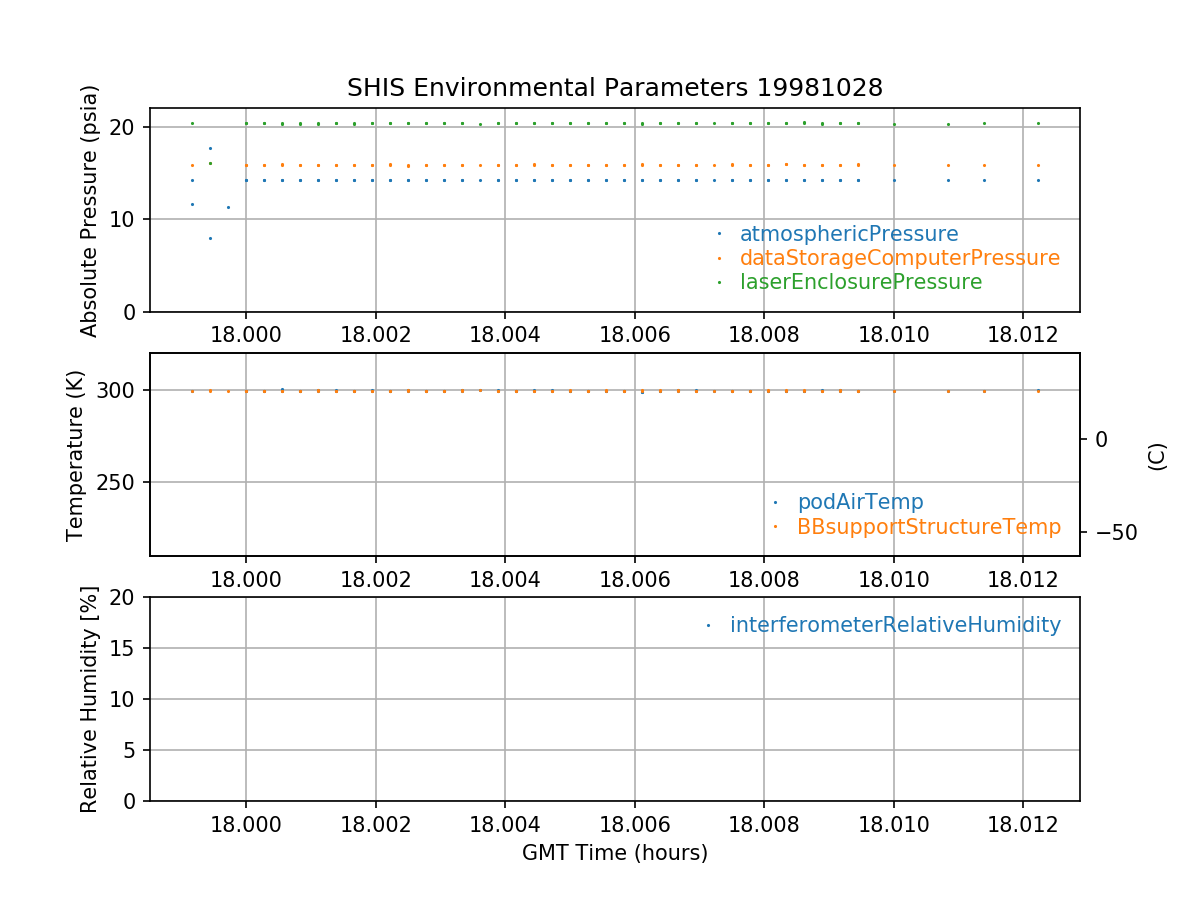This screenshot has width=1200, height=900.
Task: Click the lowest blue outlier point near 8 psia
Action: click(x=210, y=238)
